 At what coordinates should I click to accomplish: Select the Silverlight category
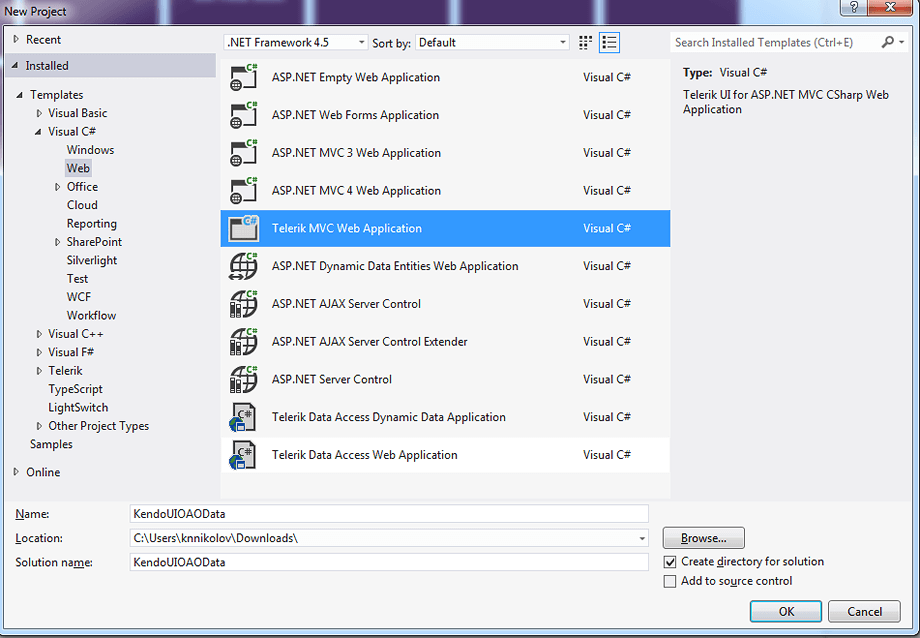(92, 260)
